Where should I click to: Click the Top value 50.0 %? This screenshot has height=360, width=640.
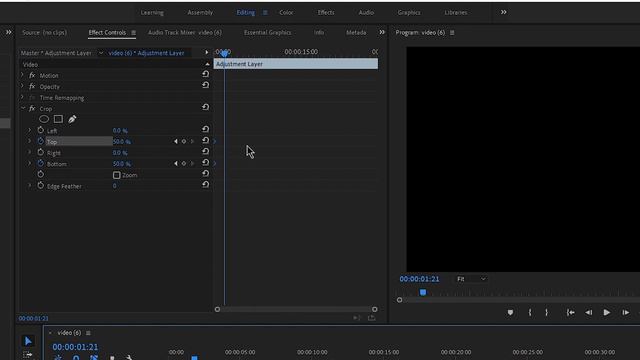point(122,142)
